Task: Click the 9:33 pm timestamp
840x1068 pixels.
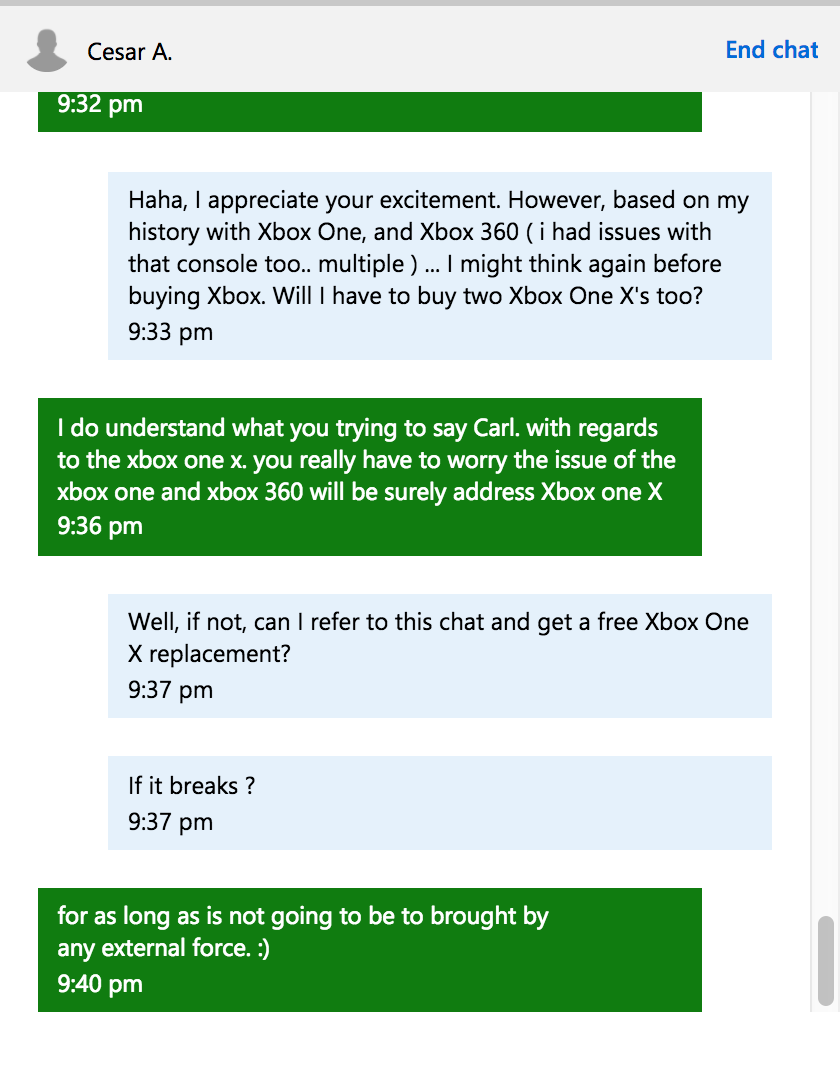Action: 170,332
